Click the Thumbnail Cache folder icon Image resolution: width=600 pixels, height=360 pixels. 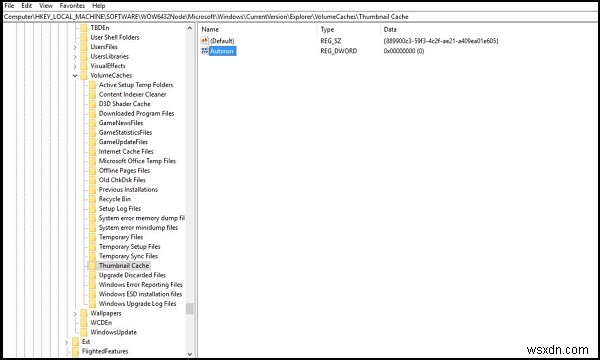pos(92,266)
